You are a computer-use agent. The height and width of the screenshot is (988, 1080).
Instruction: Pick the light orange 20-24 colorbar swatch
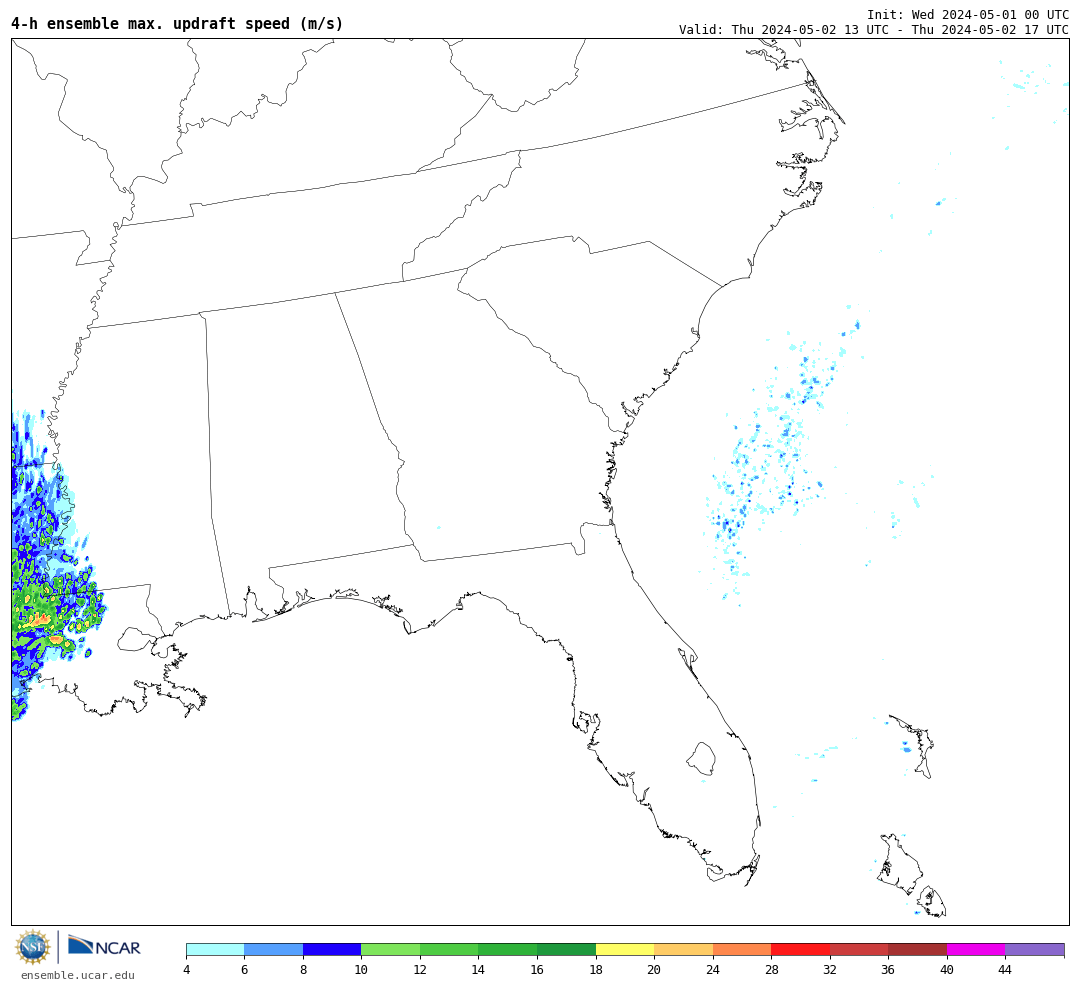click(683, 949)
